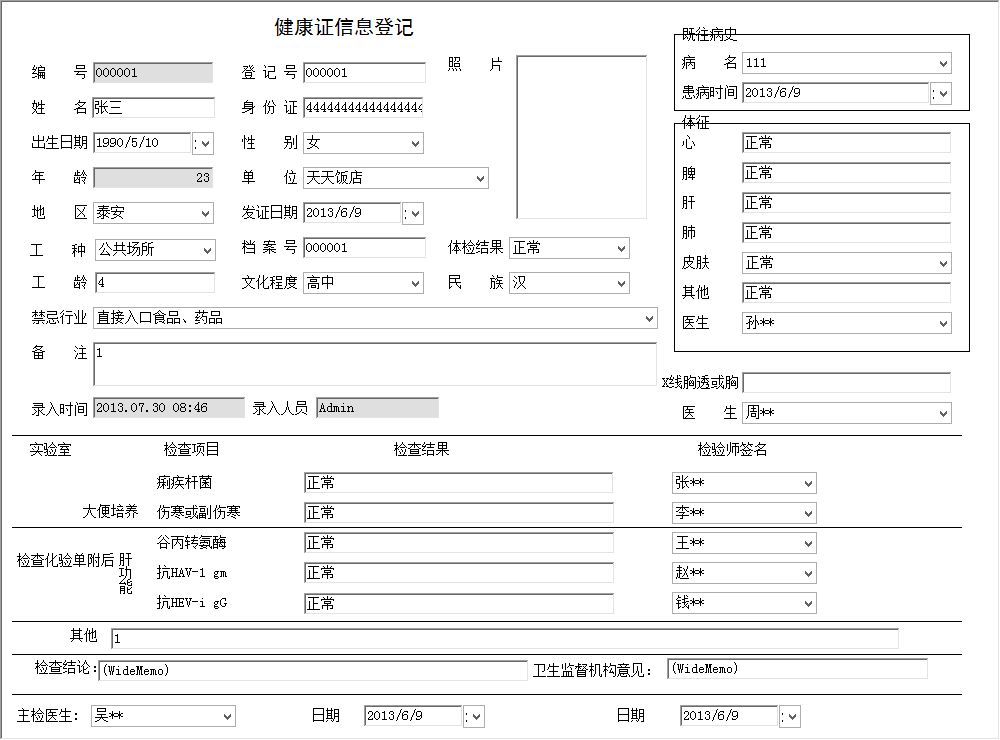Image resolution: width=1000 pixels, height=740 pixels.
Task: Expand the 性别 dropdown showing 女
Action: tap(415, 144)
